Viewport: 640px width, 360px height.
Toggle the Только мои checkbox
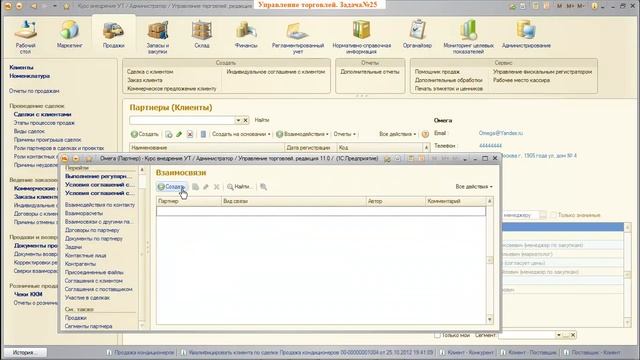click(x=437, y=335)
